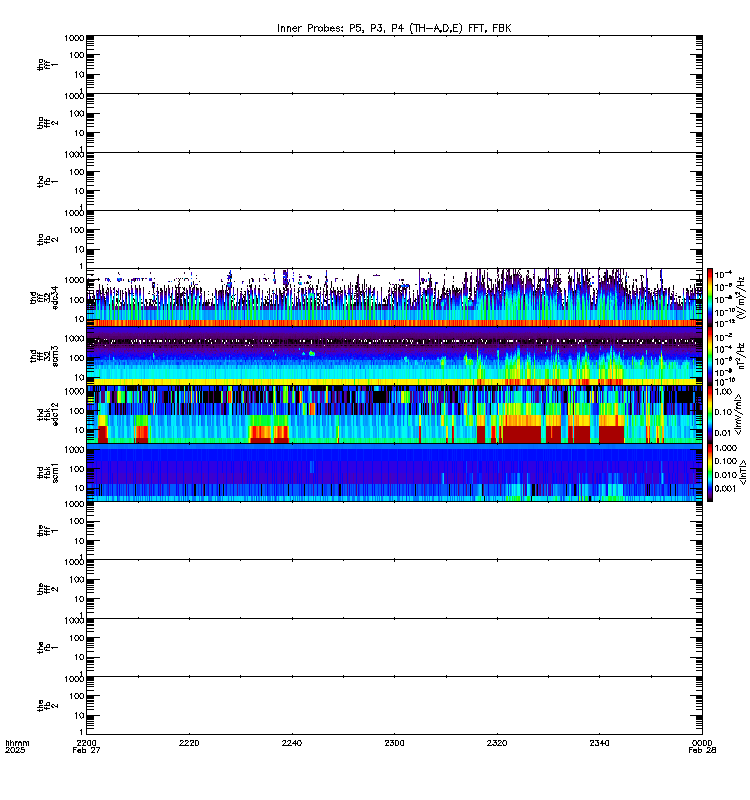Click the 0.01 tick of <|mV/m|> color bar
This screenshot has height=800, width=750.
click(723, 433)
